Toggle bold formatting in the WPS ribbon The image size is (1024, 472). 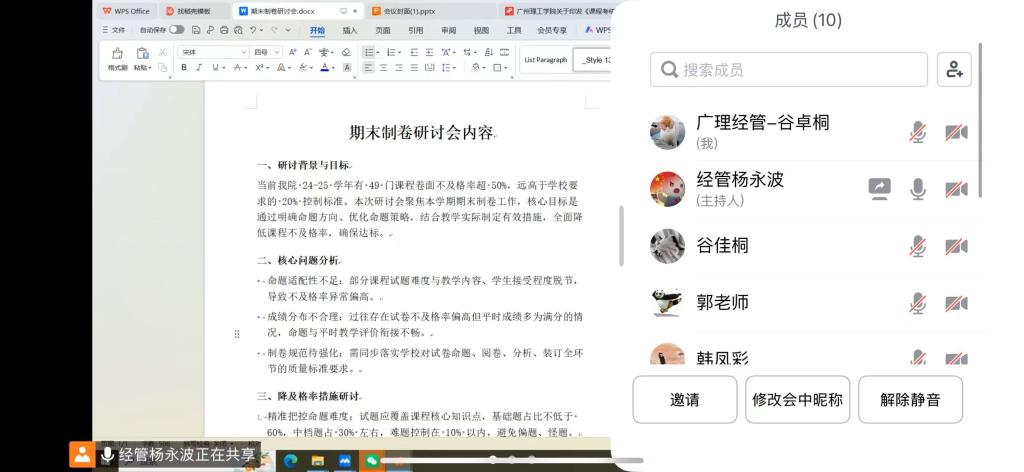click(x=184, y=68)
